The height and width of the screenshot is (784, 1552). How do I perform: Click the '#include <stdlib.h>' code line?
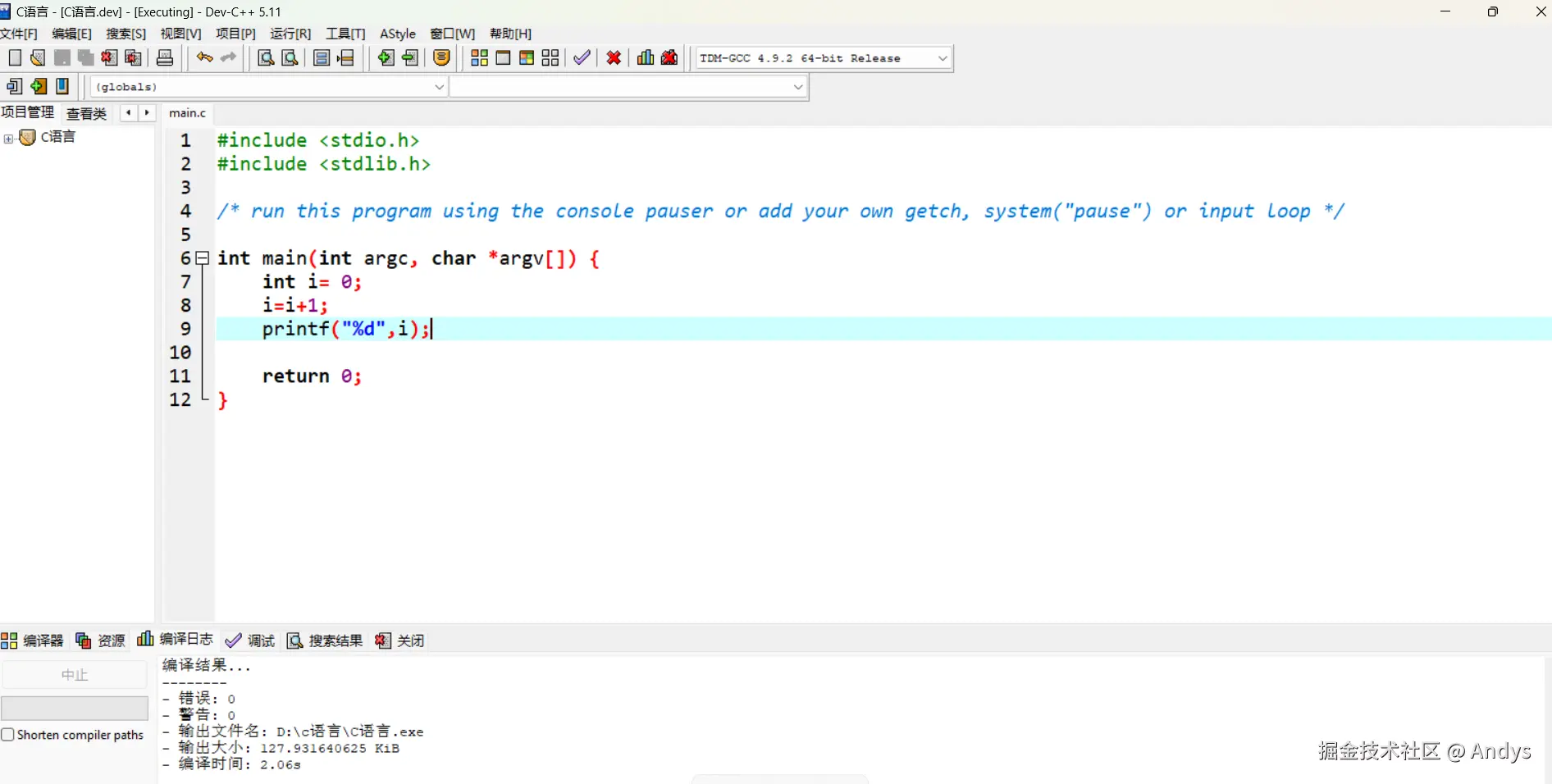(324, 164)
